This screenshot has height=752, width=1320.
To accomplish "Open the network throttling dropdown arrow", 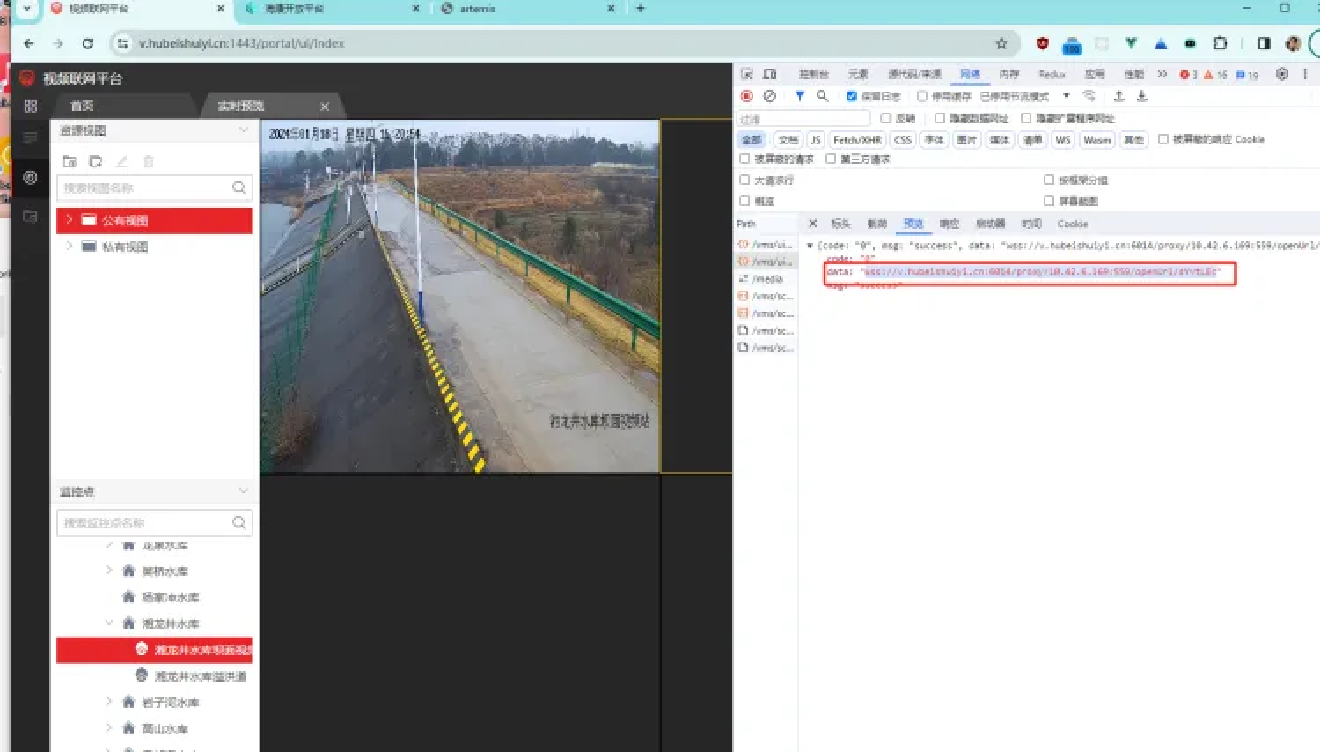I will 1066,96.
